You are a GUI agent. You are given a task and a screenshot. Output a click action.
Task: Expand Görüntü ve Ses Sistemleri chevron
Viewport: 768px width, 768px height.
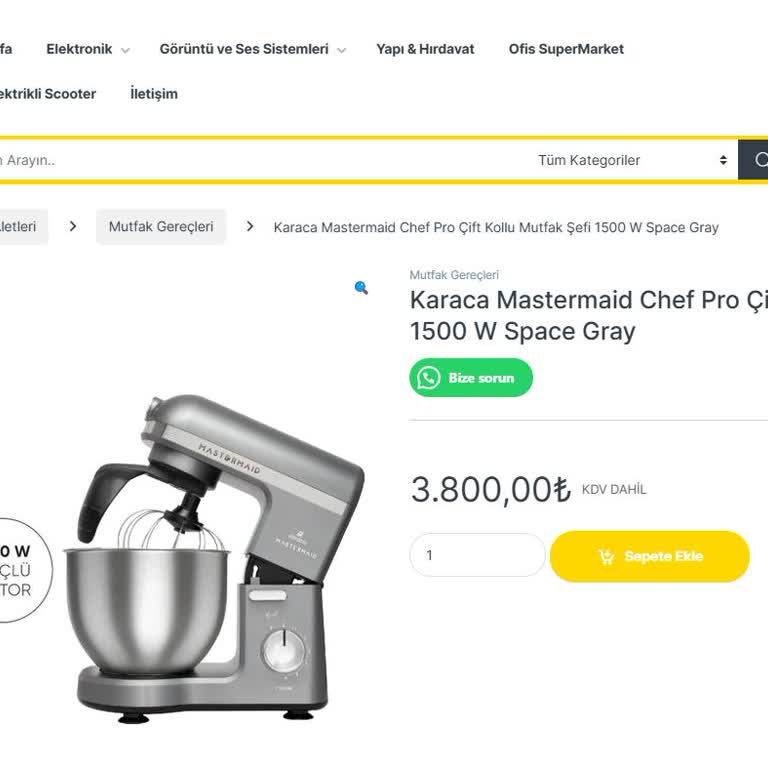[x=341, y=50]
